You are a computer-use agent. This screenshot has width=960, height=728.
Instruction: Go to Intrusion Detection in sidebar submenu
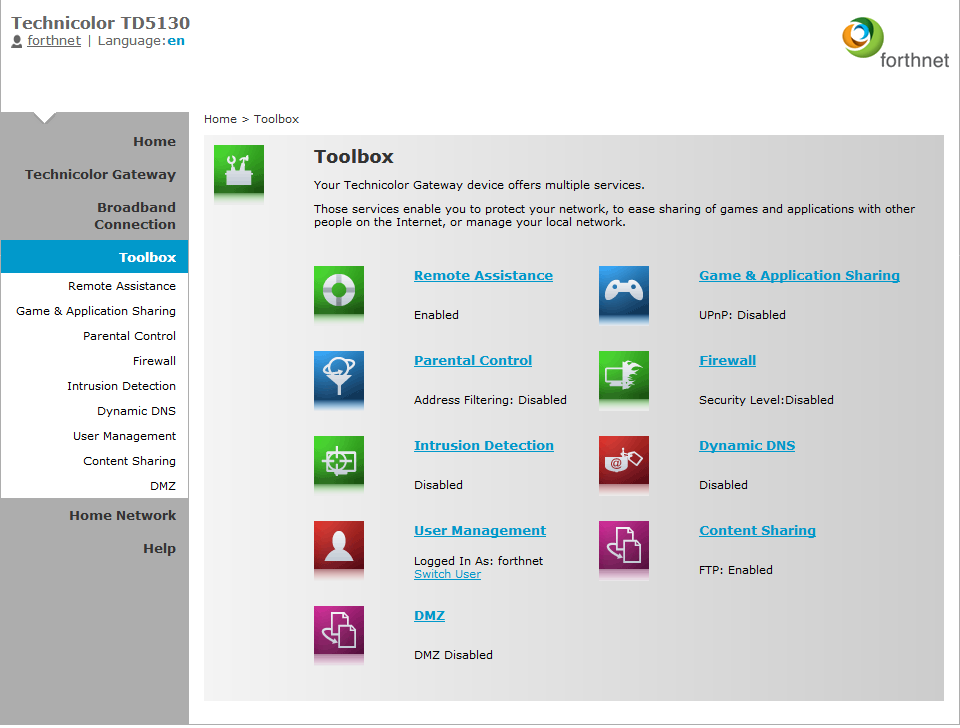coord(121,386)
